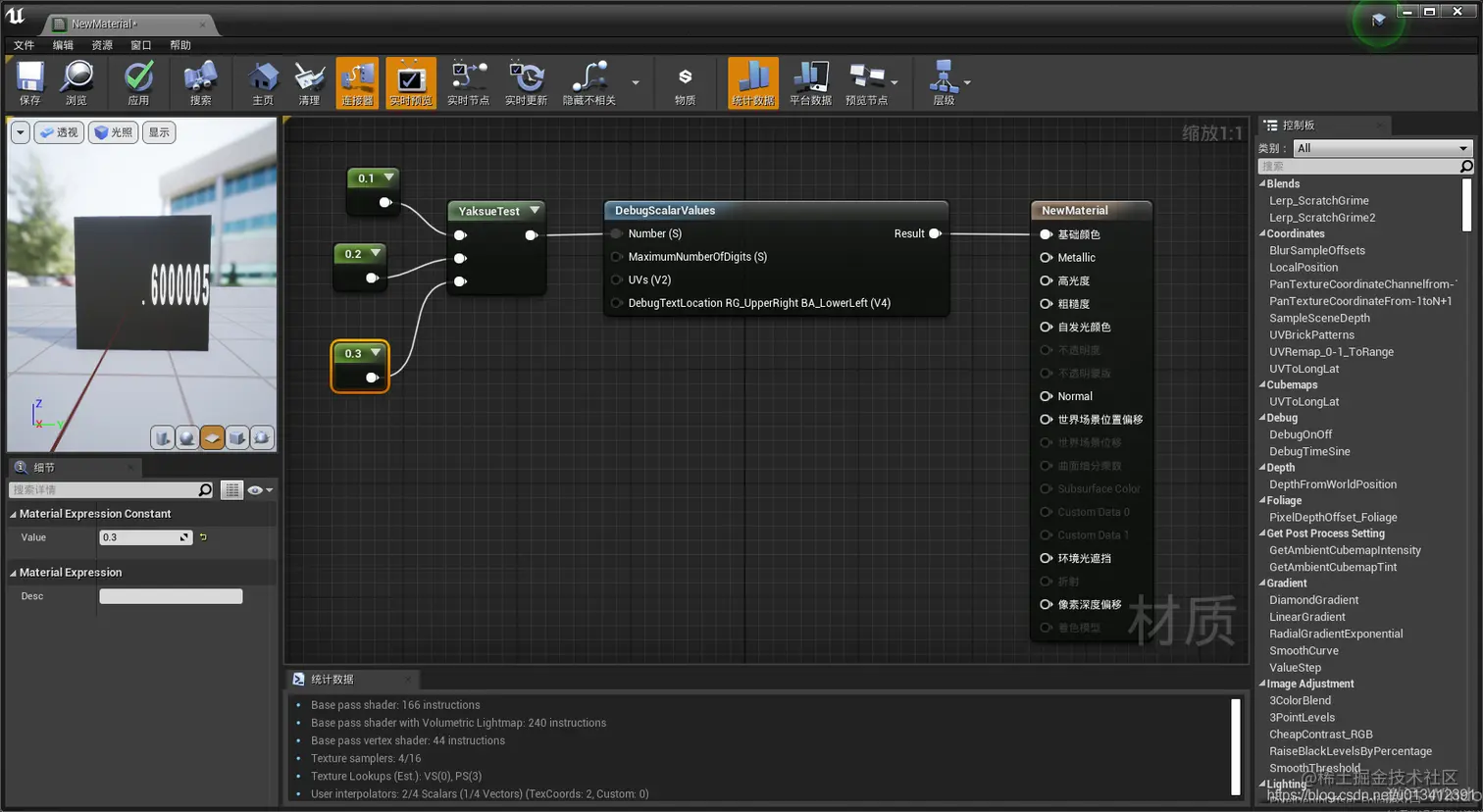Click the 平台数据 (Platform Stats) icon

tap(810, 82)
